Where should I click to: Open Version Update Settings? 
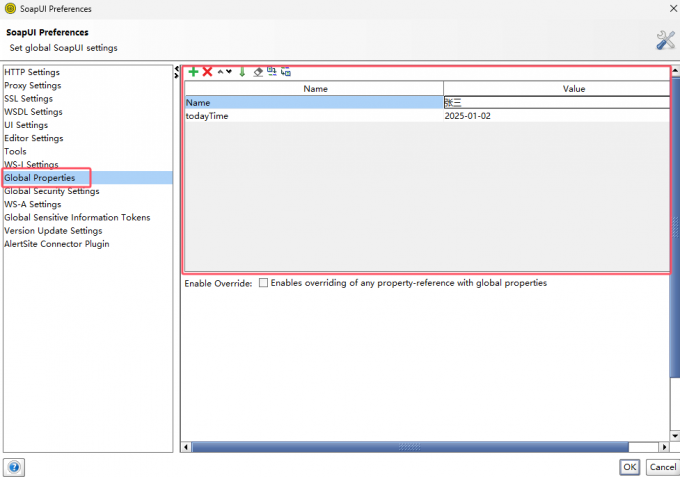53,231
